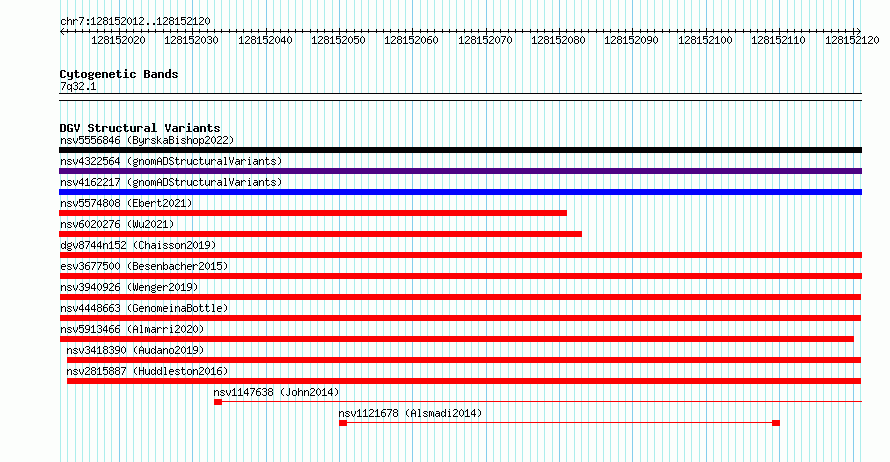Open the dgv8744n152 (Chaisson2019) label

pos(138,245)
